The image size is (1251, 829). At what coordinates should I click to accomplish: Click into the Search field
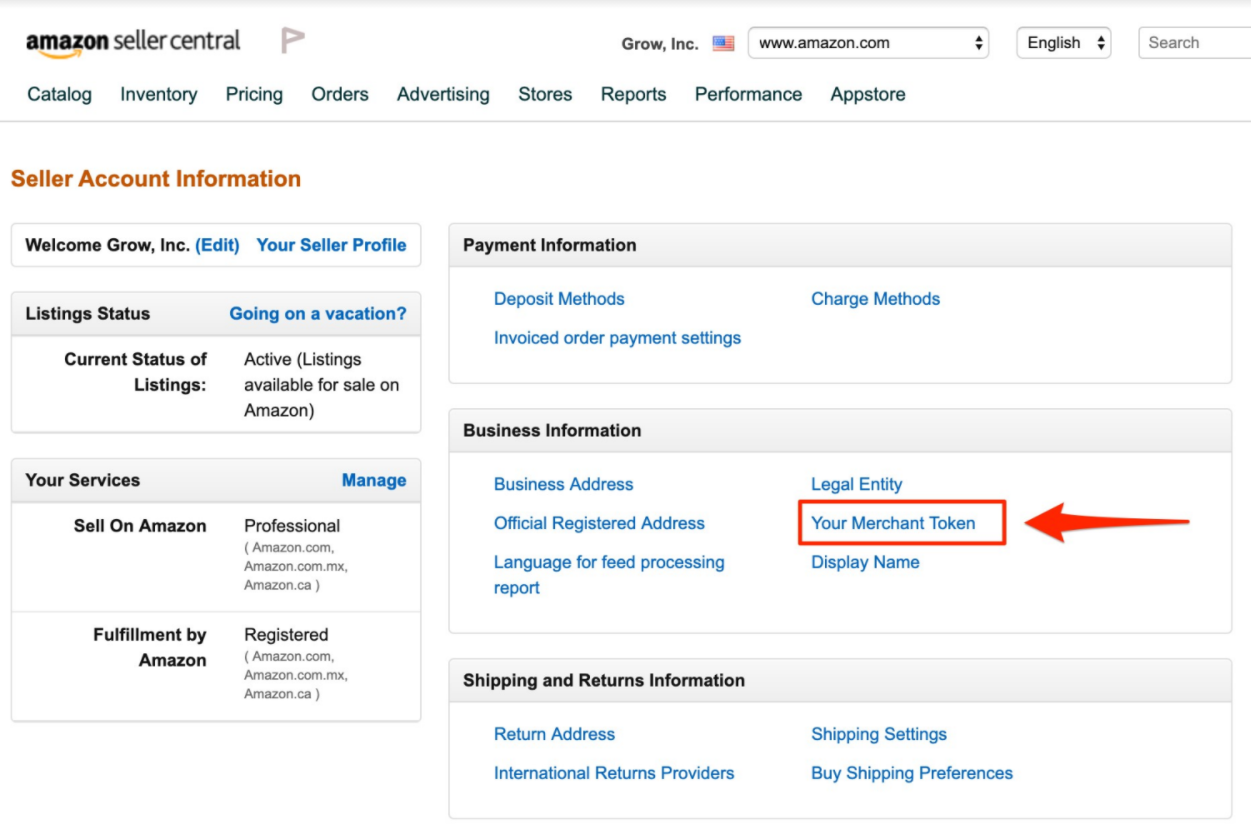(x=1194, y=43)
